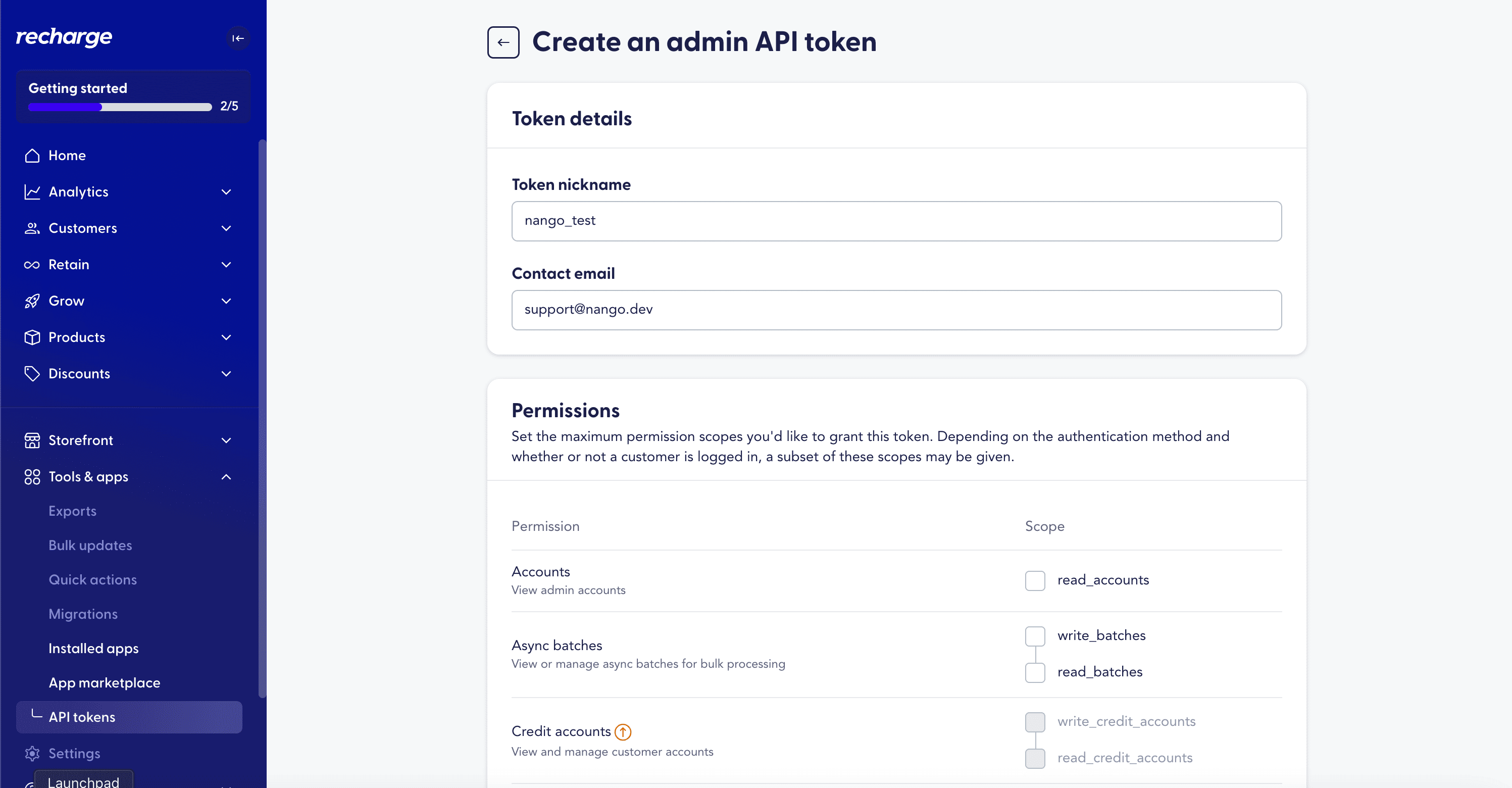1512x788 pixels.
Task: Click the Retain infinity icon
Action: click(x=32, y=265)
